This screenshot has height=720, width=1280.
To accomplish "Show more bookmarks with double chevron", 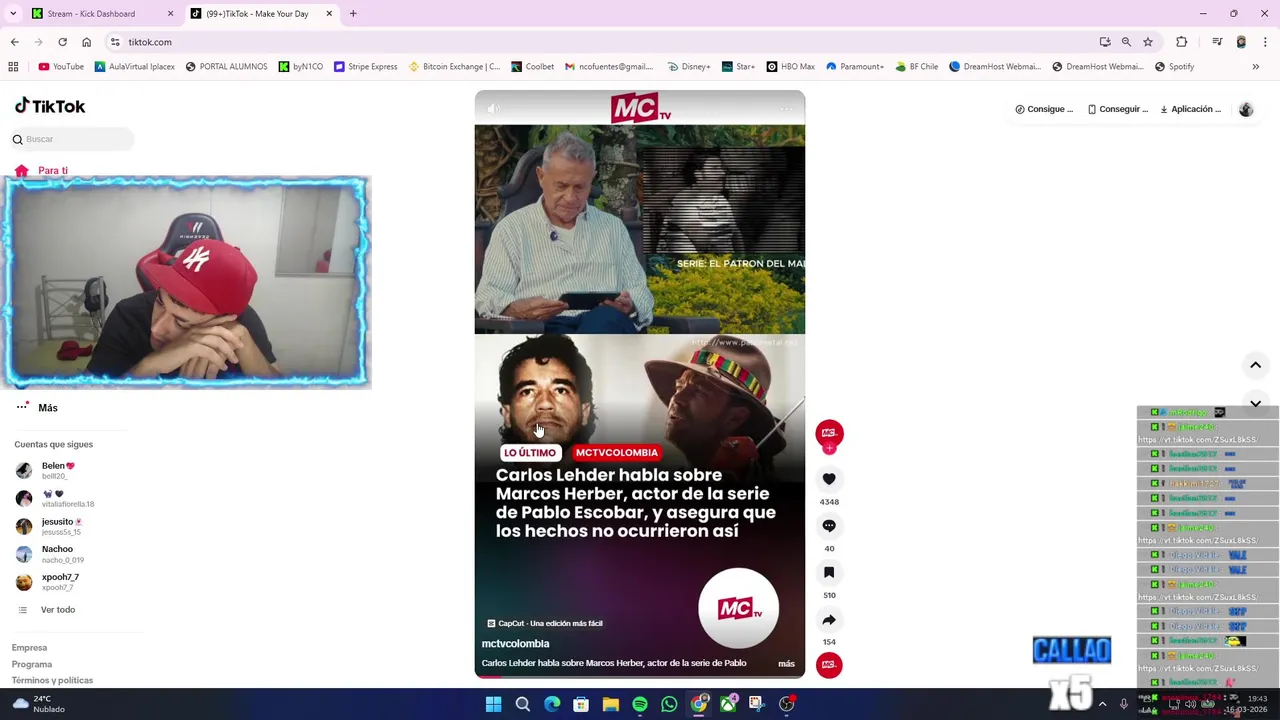I will [x=1255, y=67].
